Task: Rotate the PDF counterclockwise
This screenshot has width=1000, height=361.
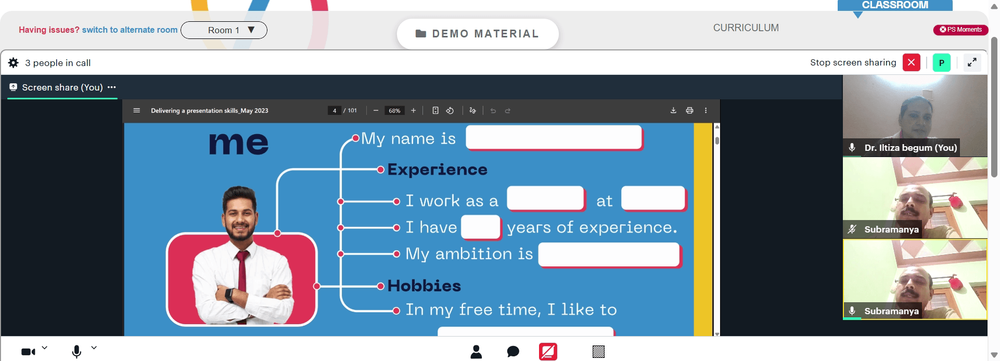Action: click(450, 110)
